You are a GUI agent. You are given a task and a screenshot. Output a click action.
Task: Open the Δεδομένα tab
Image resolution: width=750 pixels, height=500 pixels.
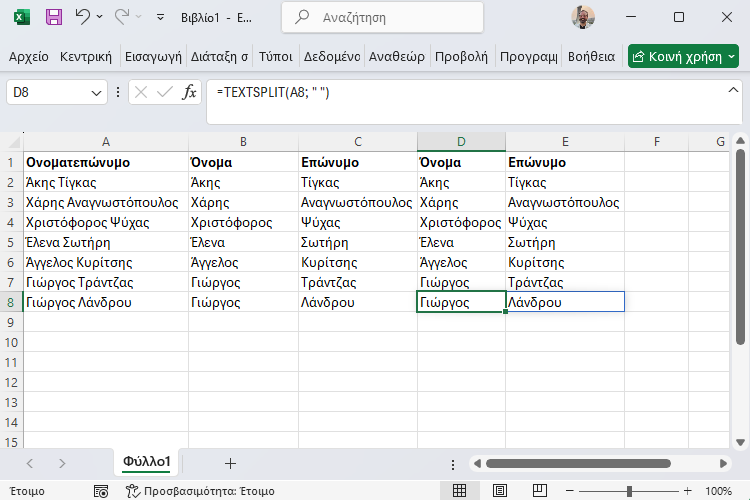click(x=332, y=56)
